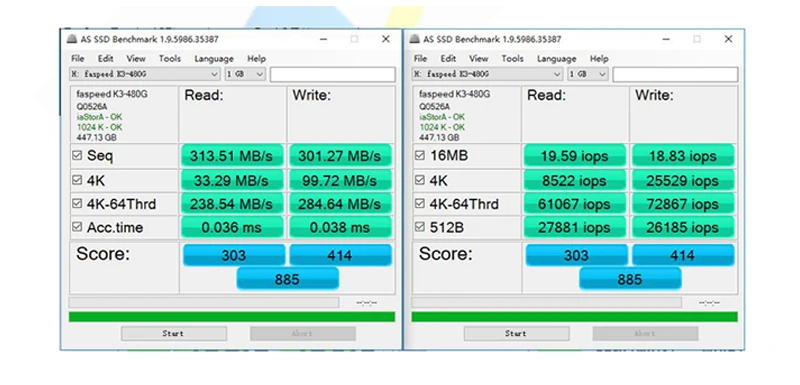Open Edit menu in right window
The image size is (800, 385).
click(x=448, y=59)
